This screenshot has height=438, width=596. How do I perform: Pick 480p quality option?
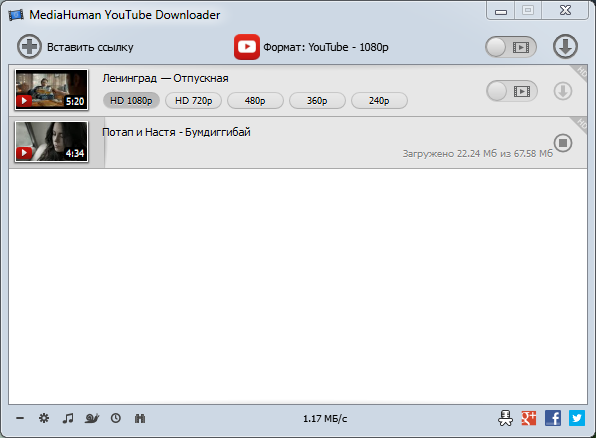point(255,101)
